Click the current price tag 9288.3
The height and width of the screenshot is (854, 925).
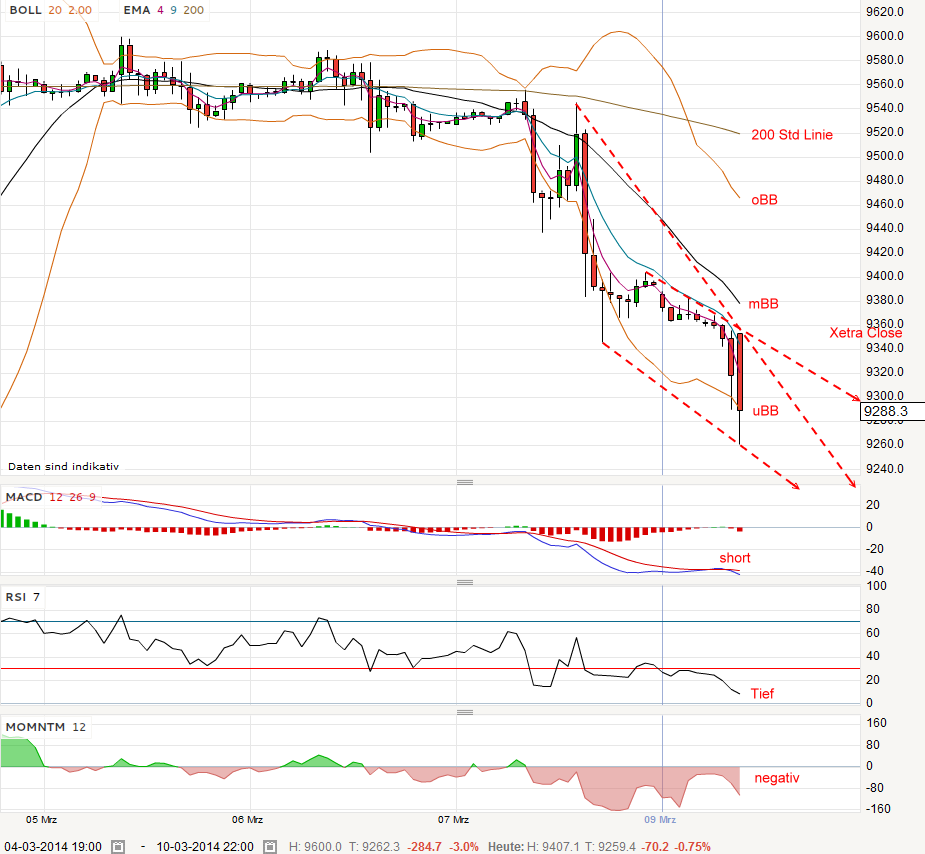click(x=892, y=412)
